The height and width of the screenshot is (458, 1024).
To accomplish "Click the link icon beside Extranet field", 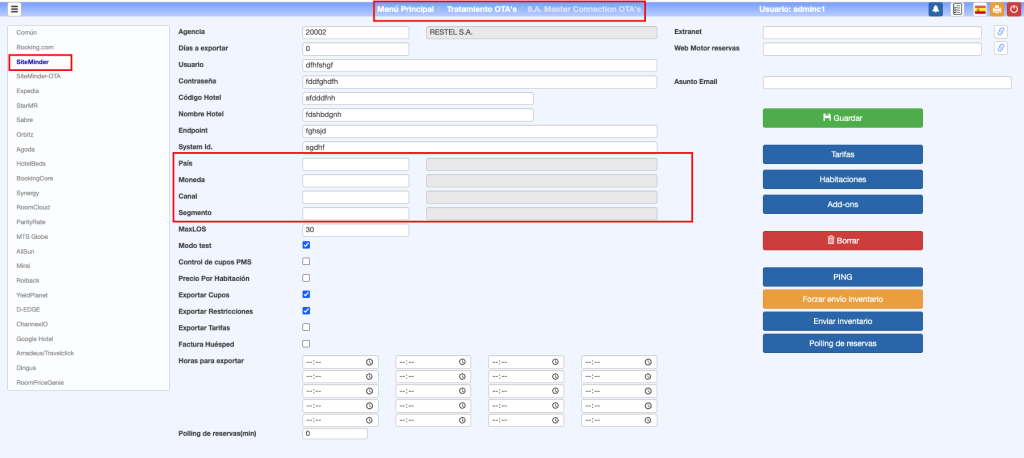I will 1000,32.
